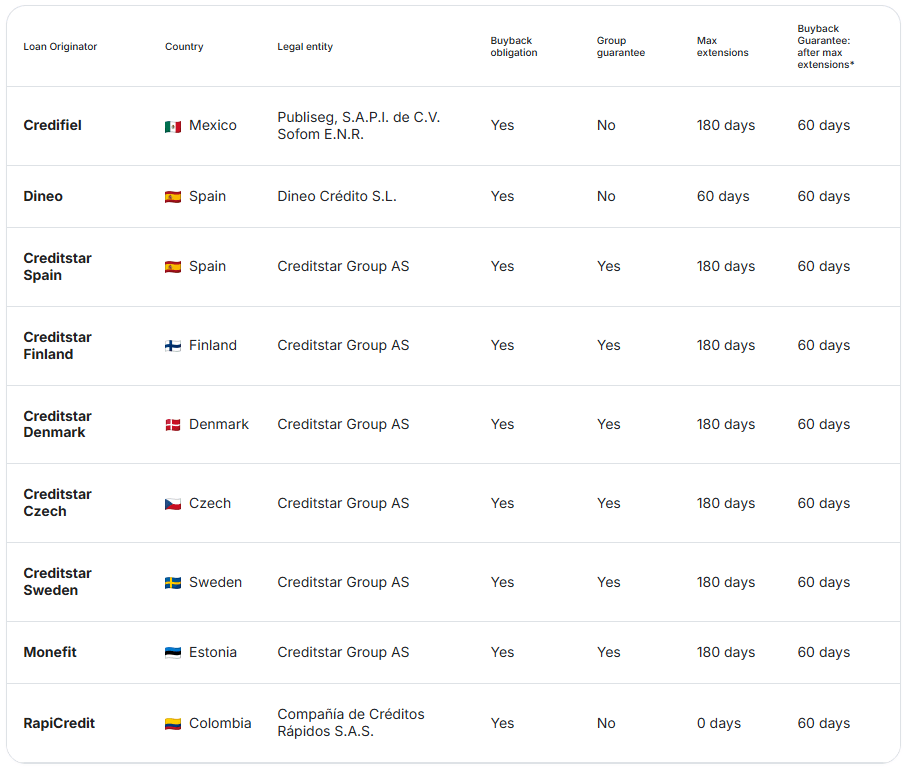Image resolution: width=906 pixels, height=768 pixels.
Task: Select the RapiCredit originator name
Action: tap(59, 724)
